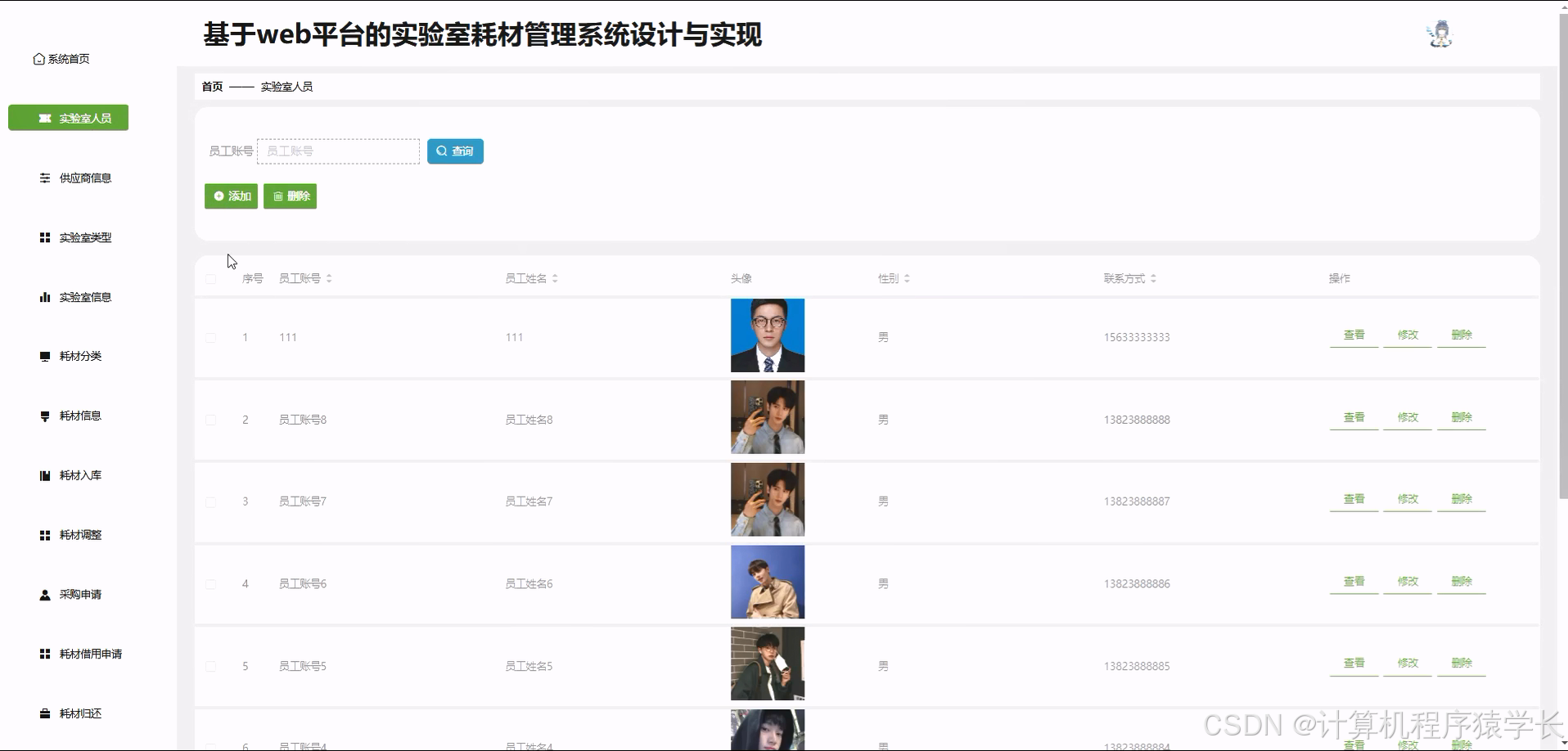Open the user avatar in top right
Screen dimensions: 1568x751
[1440, 34]
